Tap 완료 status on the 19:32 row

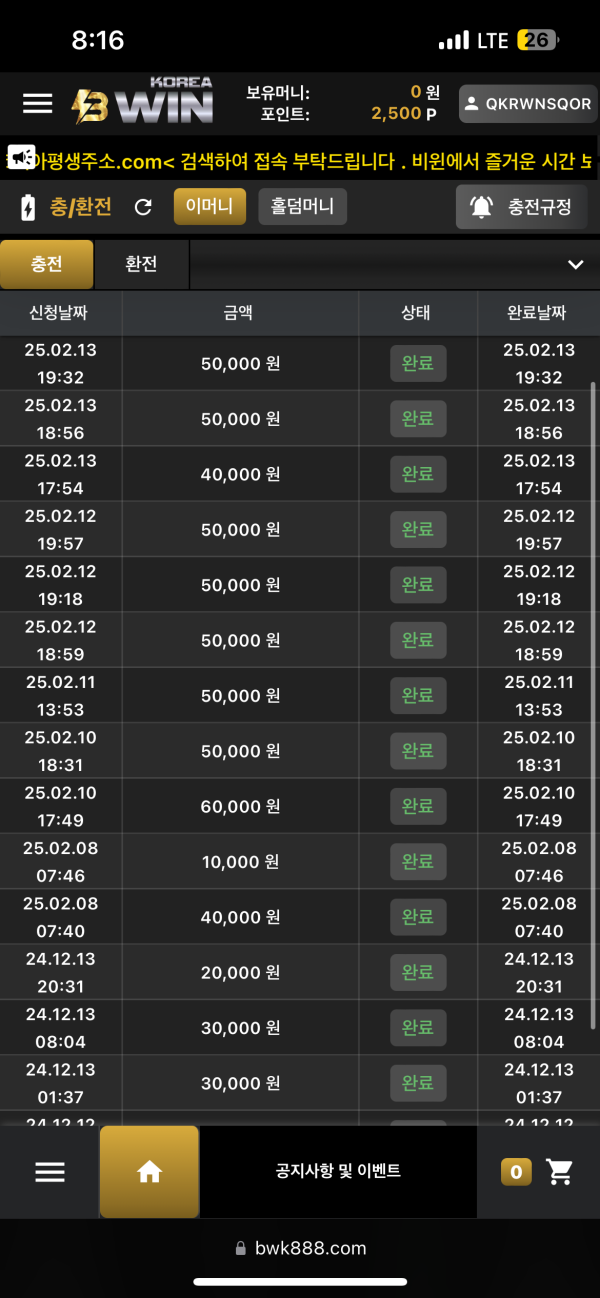418,364
